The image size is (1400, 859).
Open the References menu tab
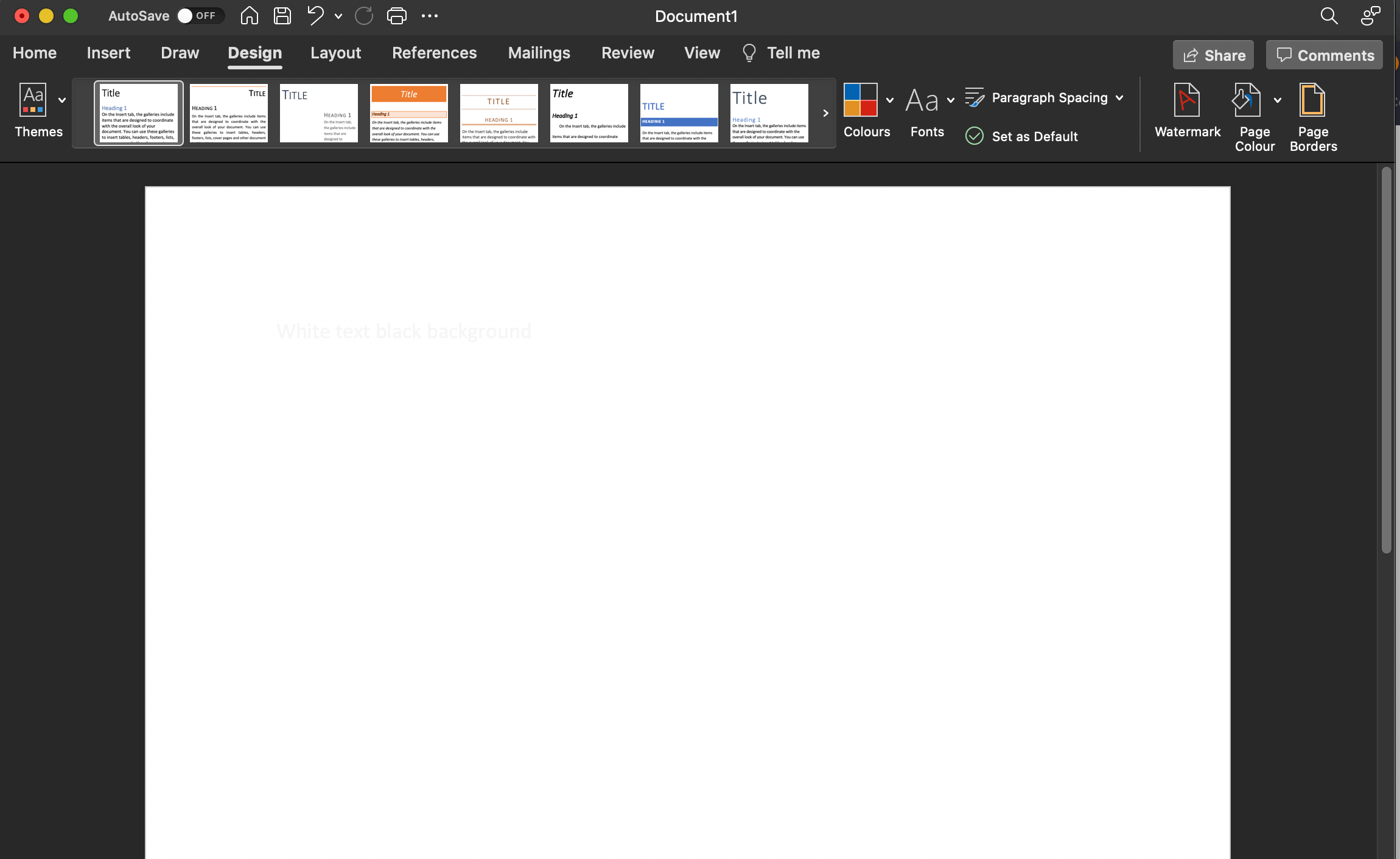[434, 53]
